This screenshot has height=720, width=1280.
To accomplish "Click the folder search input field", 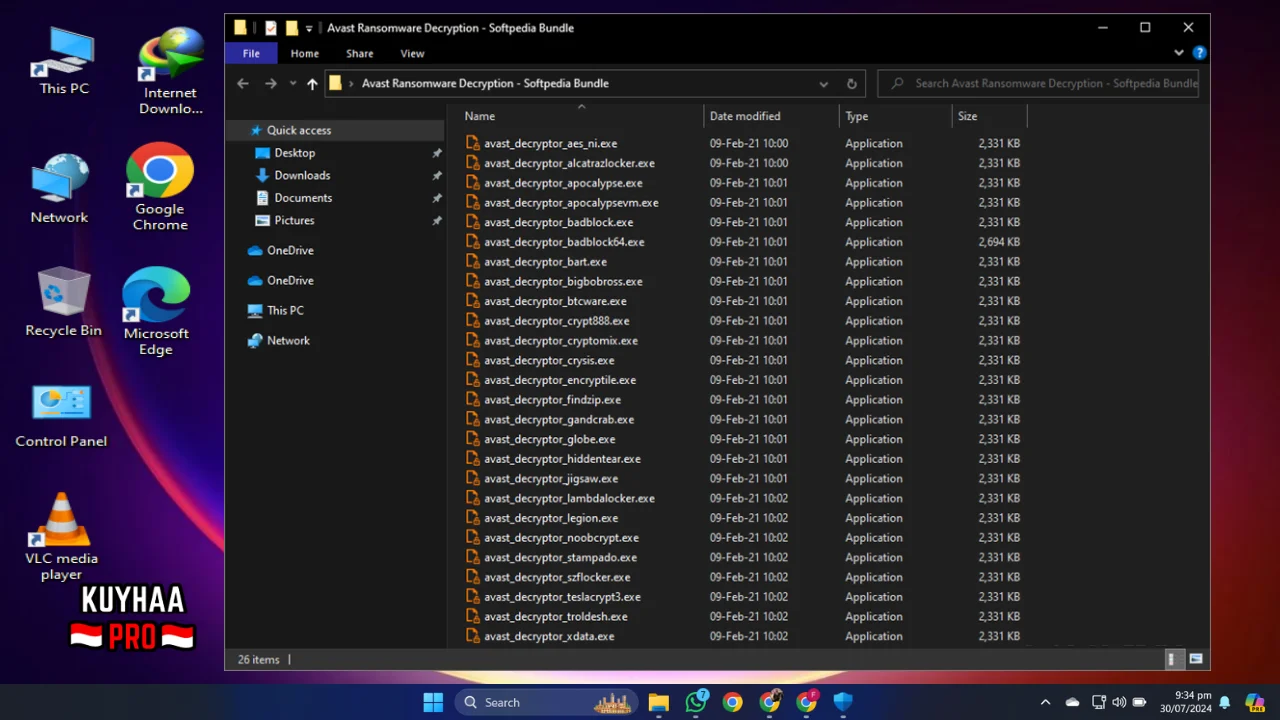I will click(x=1038, y=84).
